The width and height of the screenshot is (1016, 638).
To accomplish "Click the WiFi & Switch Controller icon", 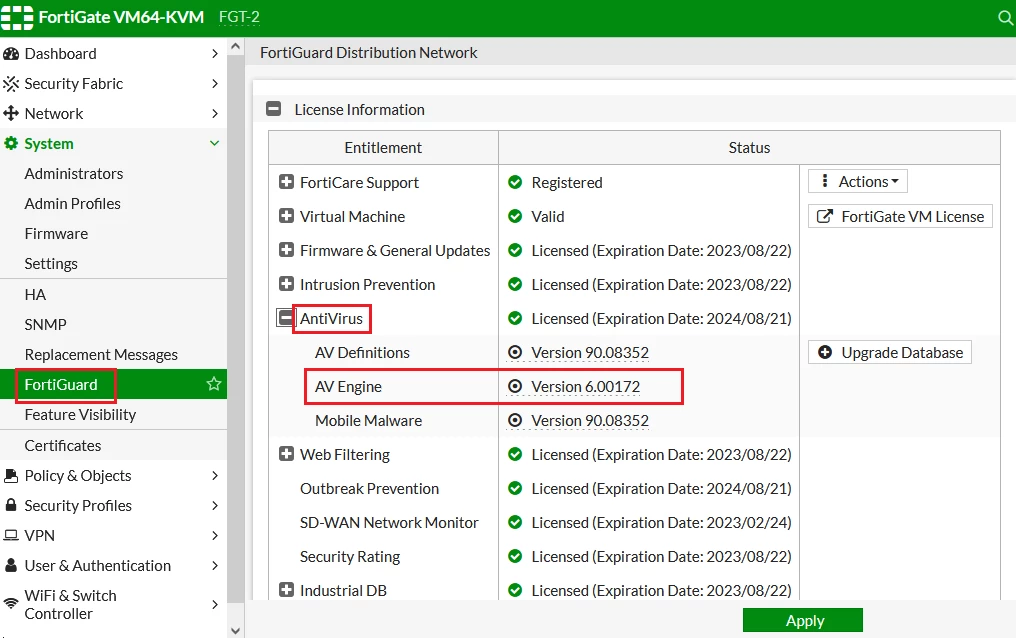I will (11, 604).
